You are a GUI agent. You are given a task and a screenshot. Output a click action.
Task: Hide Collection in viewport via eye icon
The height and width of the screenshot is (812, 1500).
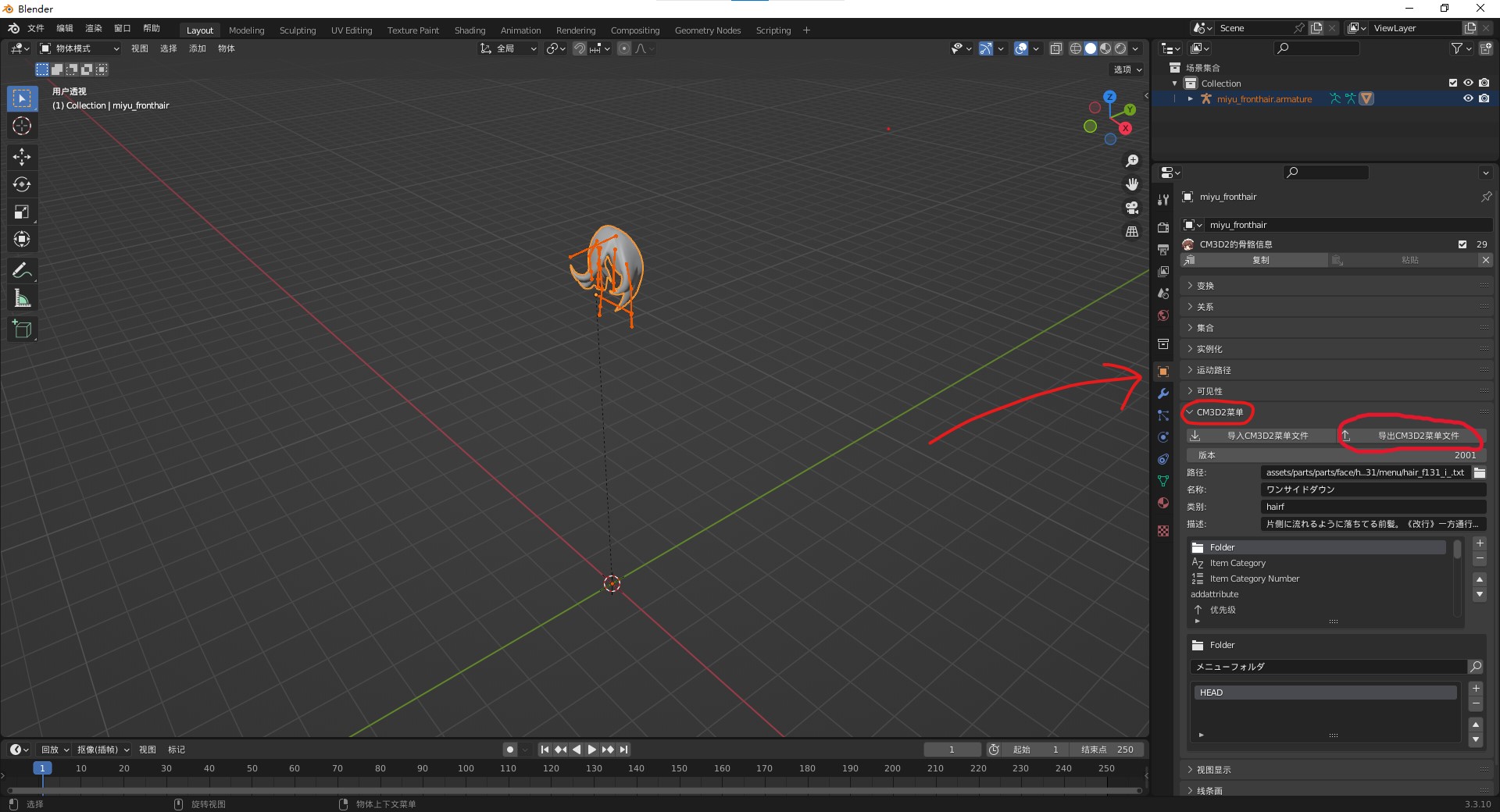point(1468,83)
